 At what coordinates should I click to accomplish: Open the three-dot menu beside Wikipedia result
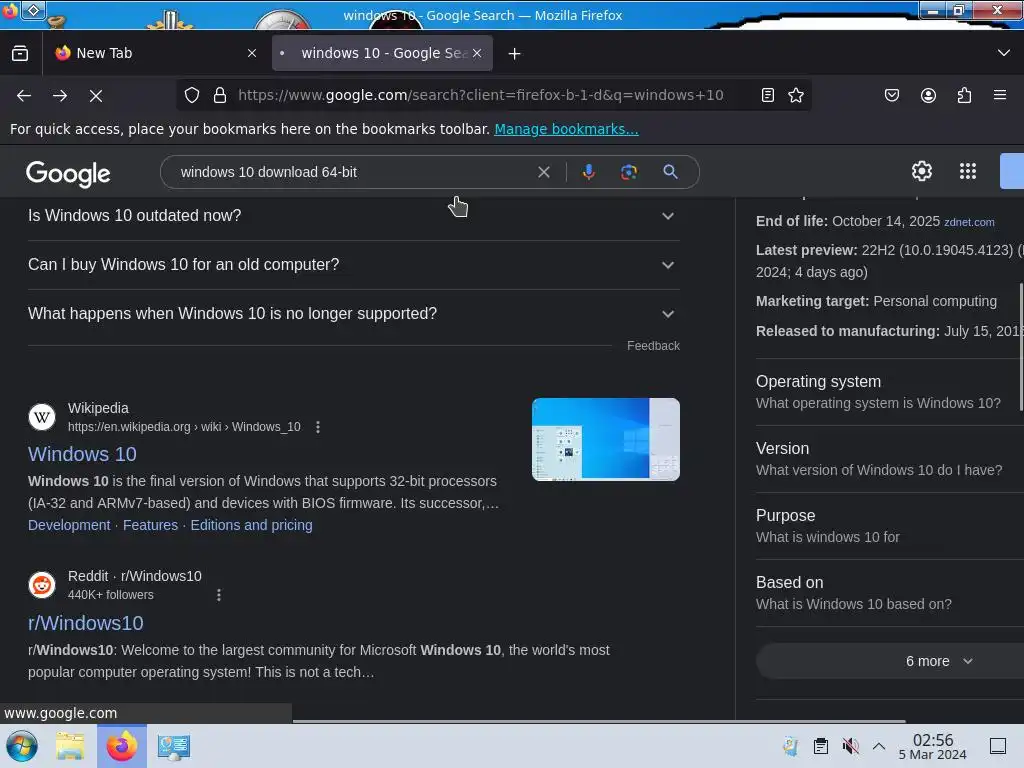[318, 427]
